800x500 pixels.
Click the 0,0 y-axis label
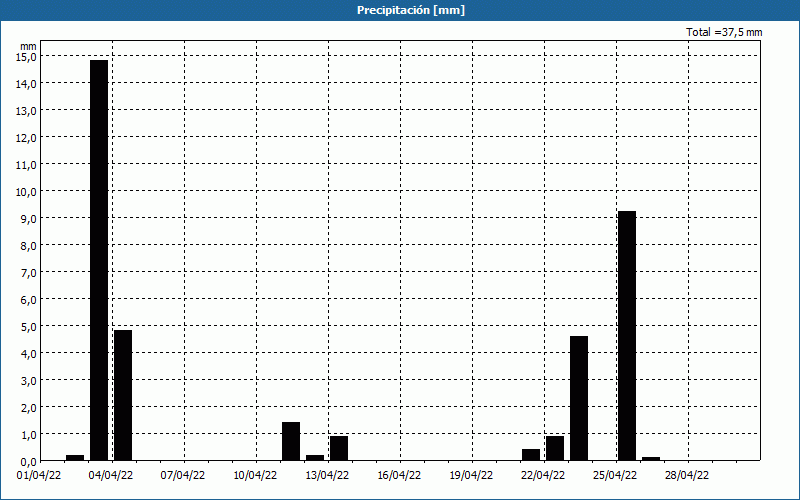tap(28, 462)
